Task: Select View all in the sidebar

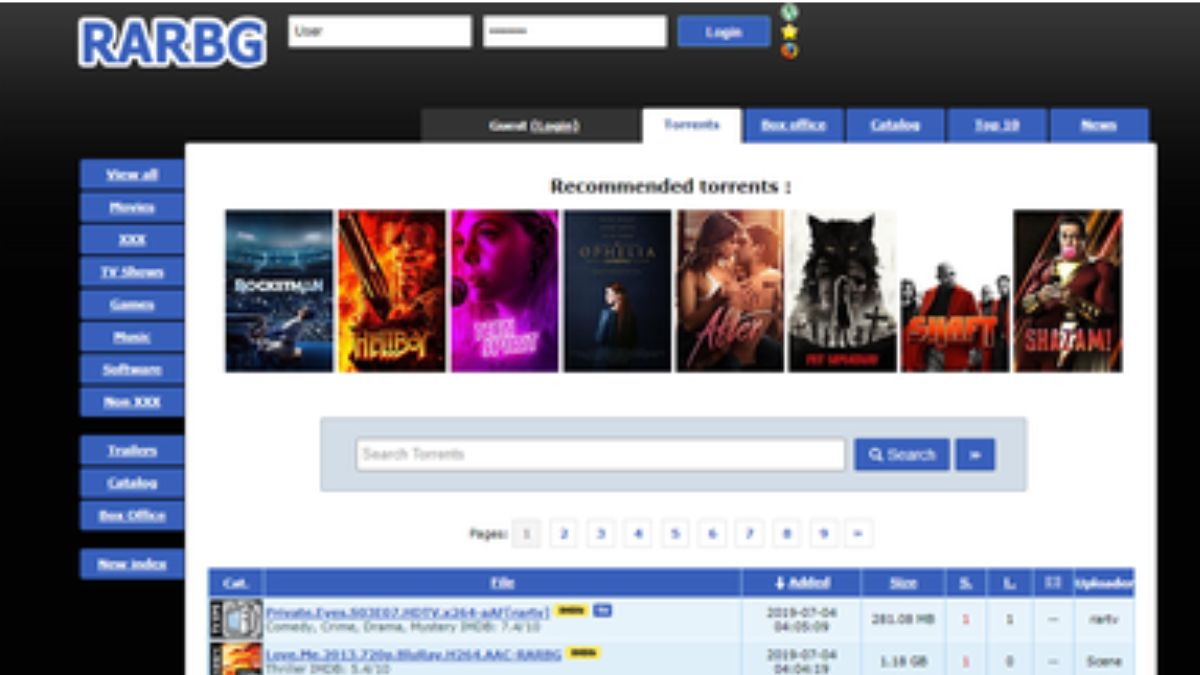Action: (132, 174)
